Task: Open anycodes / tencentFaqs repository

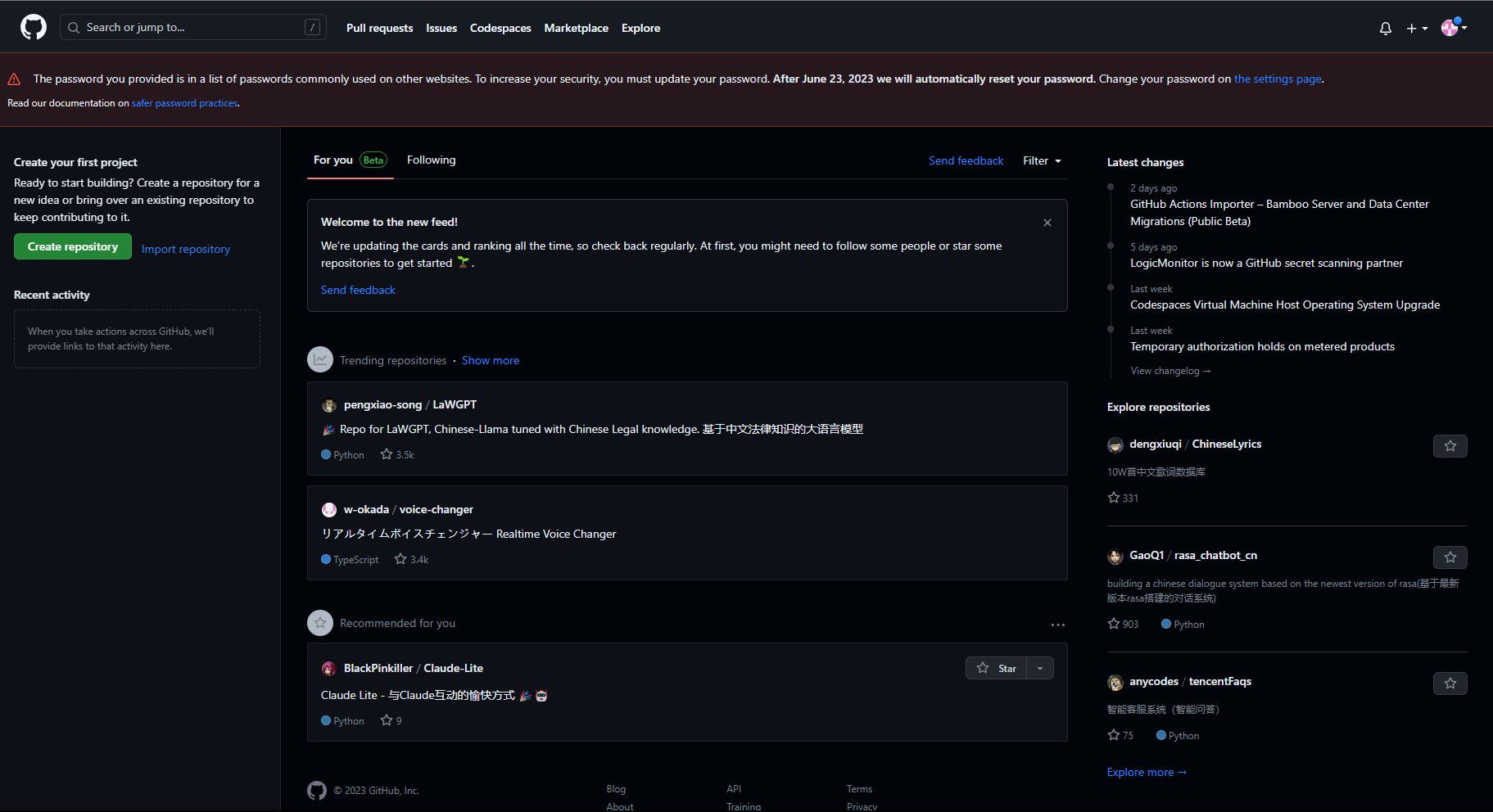Action: 1190,681
